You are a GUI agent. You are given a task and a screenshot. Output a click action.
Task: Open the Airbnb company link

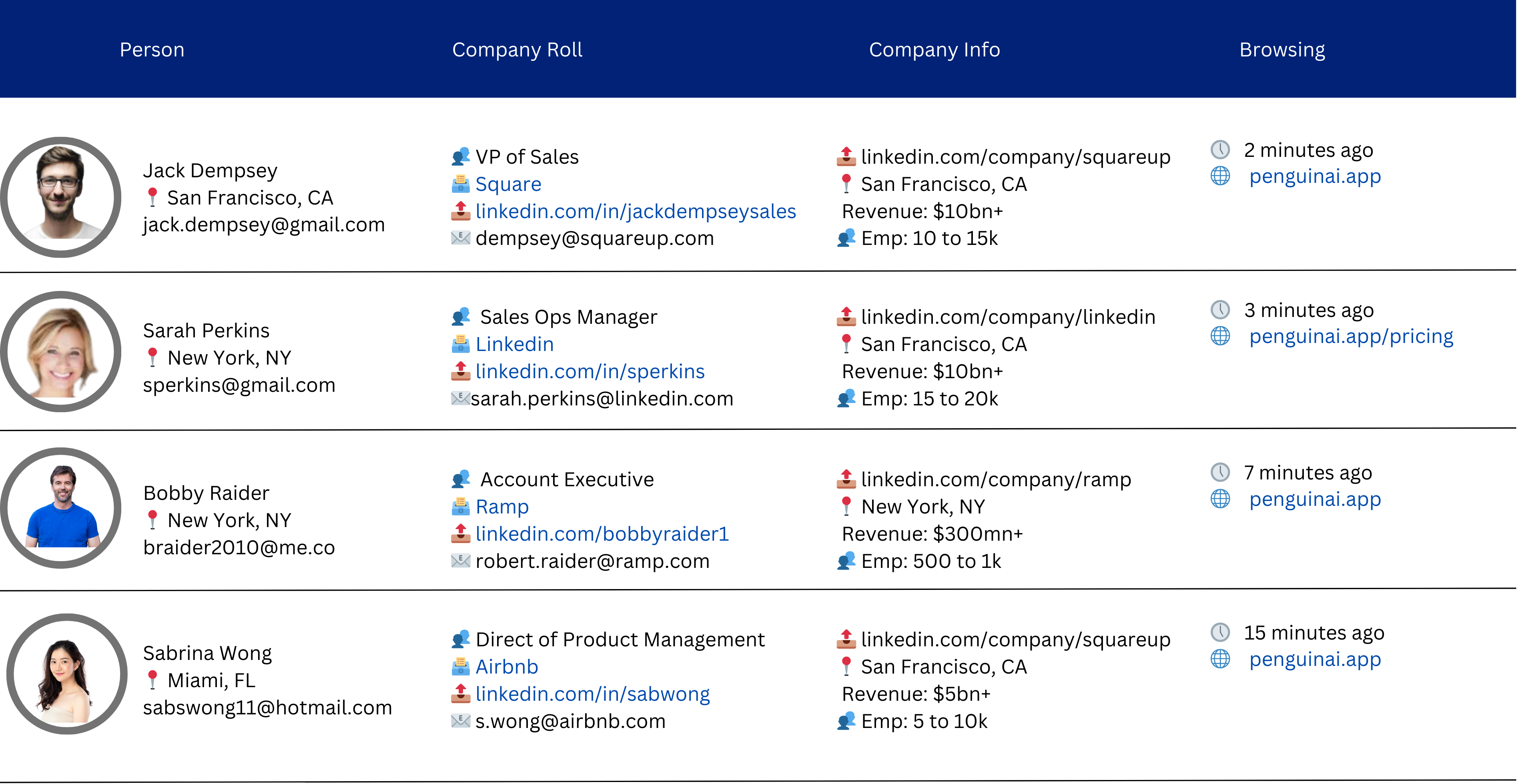pos(507,667)
